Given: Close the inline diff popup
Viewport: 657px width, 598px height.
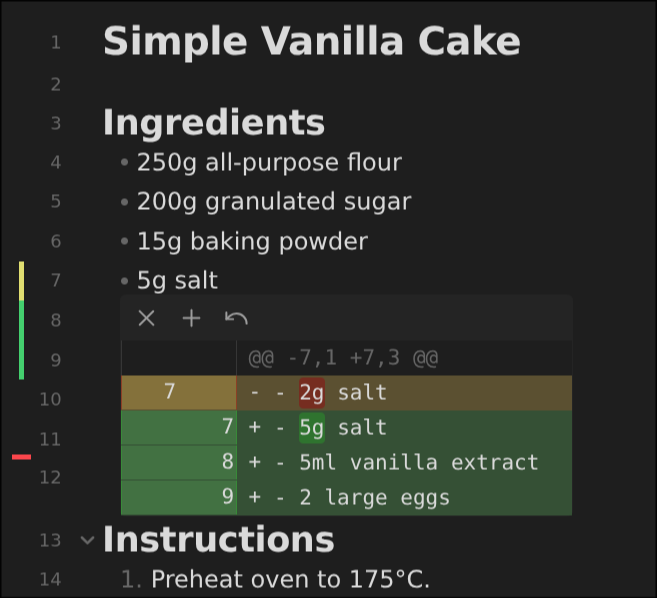Looking at the screenshot, I should pyautogui.click(x=147, y=319).
